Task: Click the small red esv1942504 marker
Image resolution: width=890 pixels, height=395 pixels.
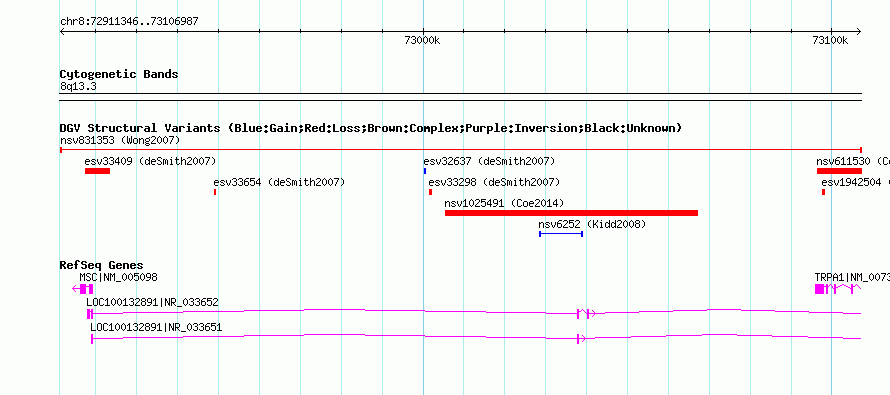Action: pyautogui.click(x=824, y=192)
